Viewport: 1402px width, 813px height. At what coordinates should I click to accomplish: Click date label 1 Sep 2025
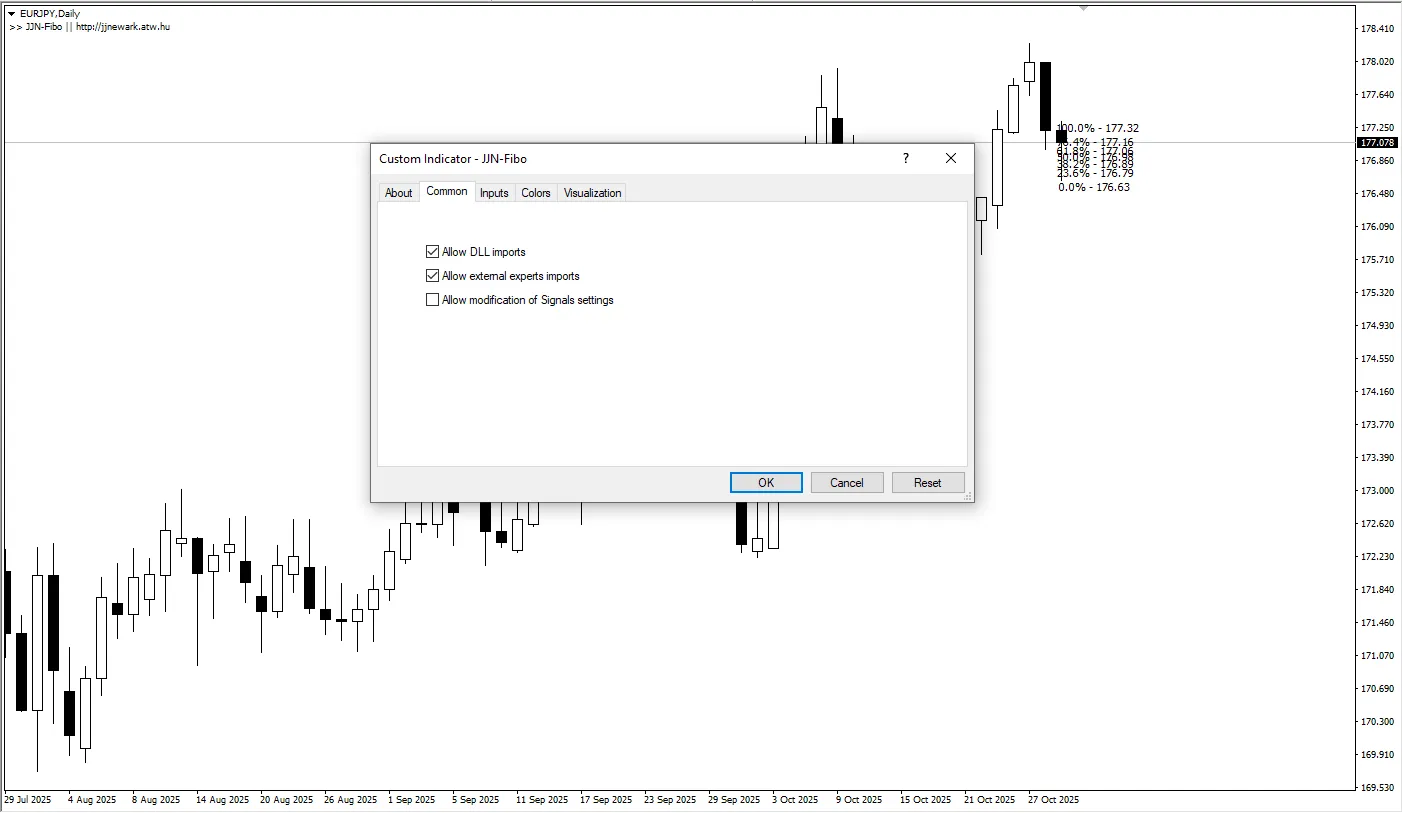(412, 800)
